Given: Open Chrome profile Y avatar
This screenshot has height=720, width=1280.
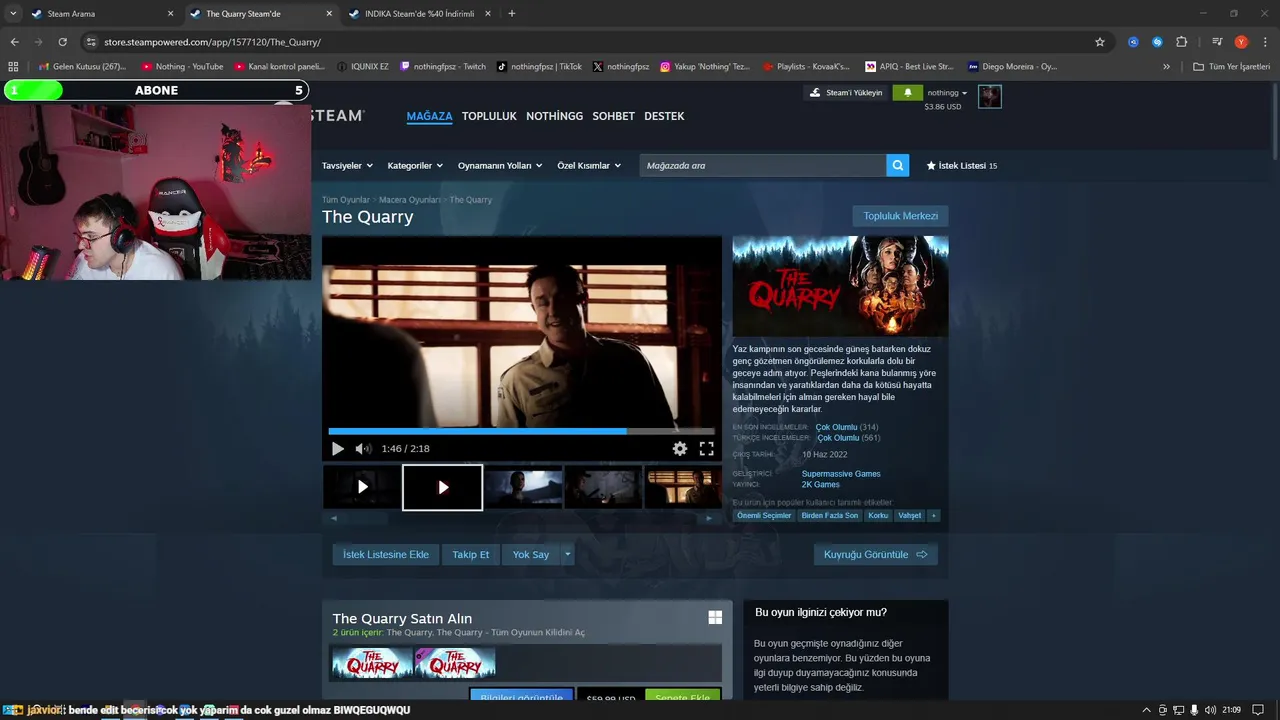Looking at the screenshot, I should [1241, 42].
